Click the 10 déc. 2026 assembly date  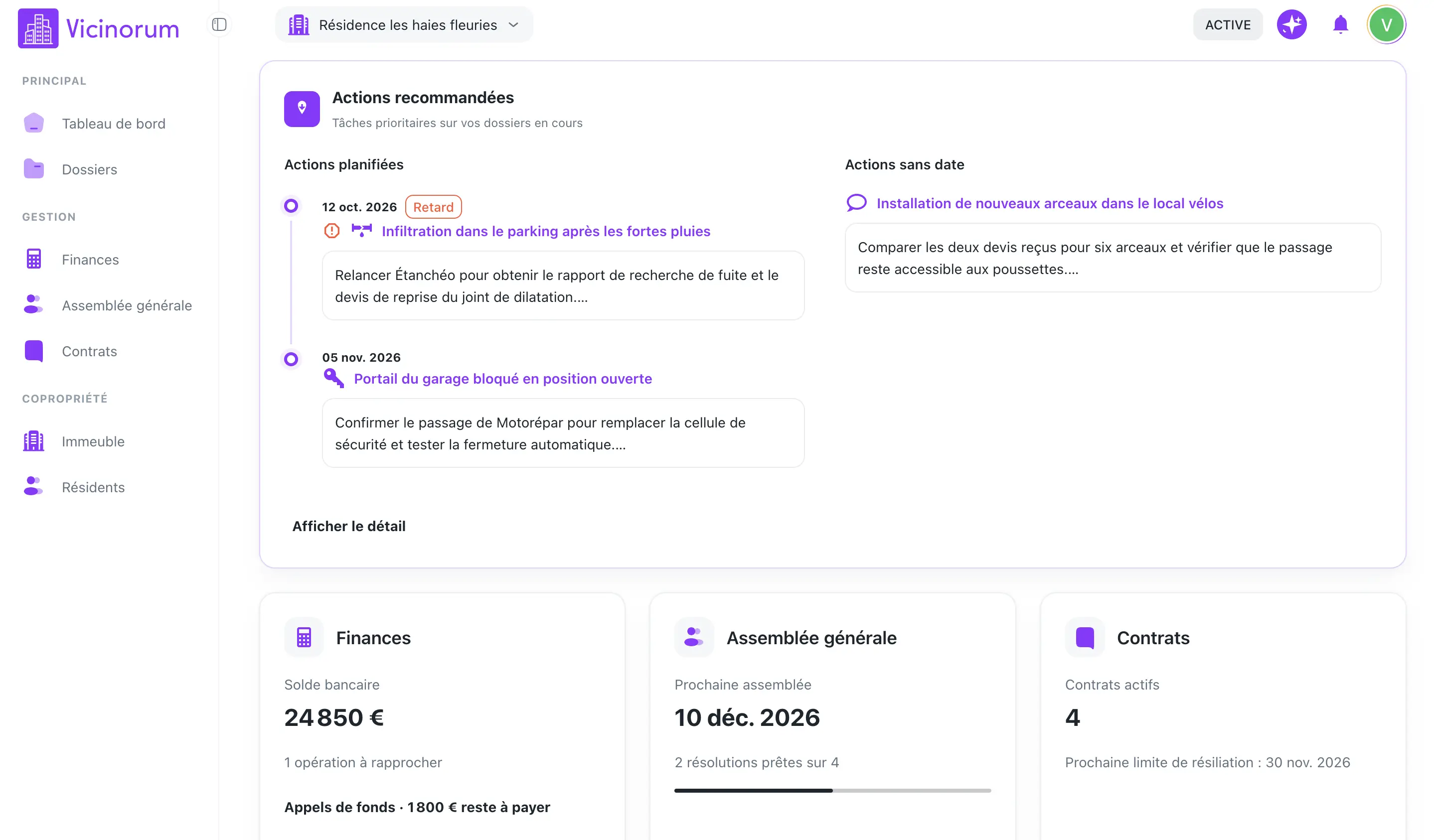(747, 718)
